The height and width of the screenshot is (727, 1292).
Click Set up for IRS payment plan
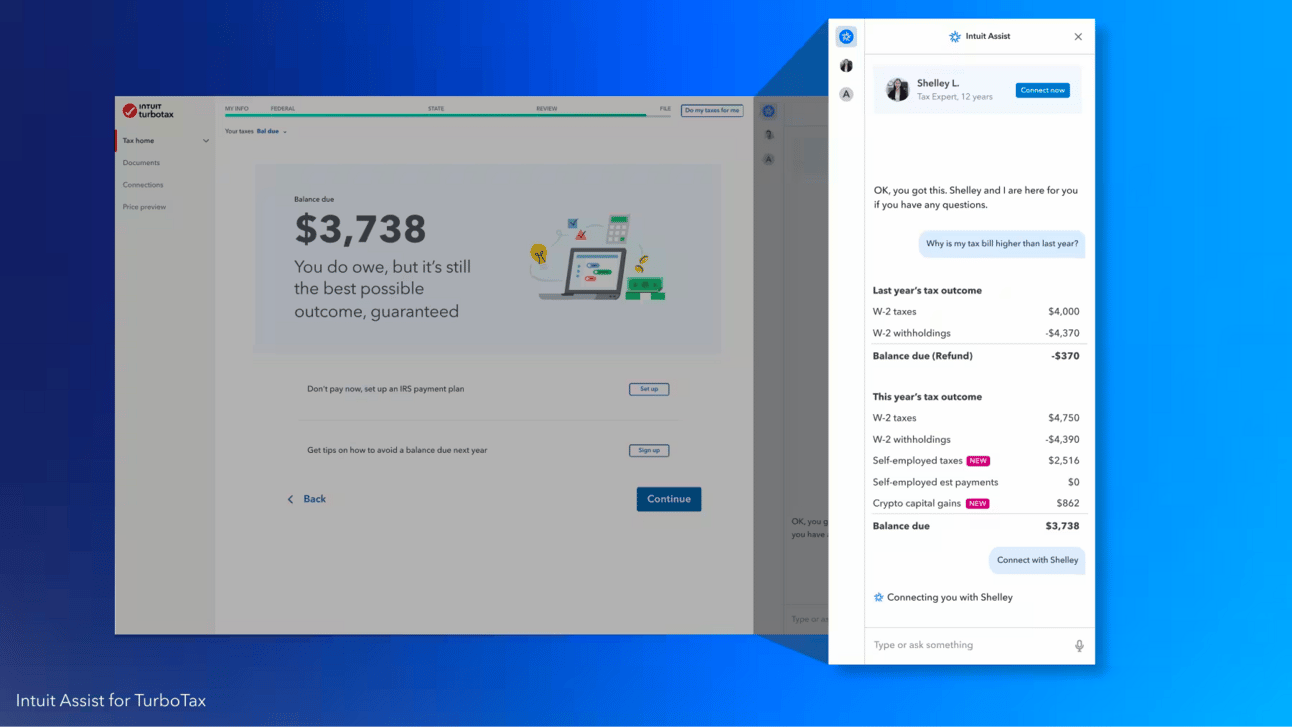649,389
